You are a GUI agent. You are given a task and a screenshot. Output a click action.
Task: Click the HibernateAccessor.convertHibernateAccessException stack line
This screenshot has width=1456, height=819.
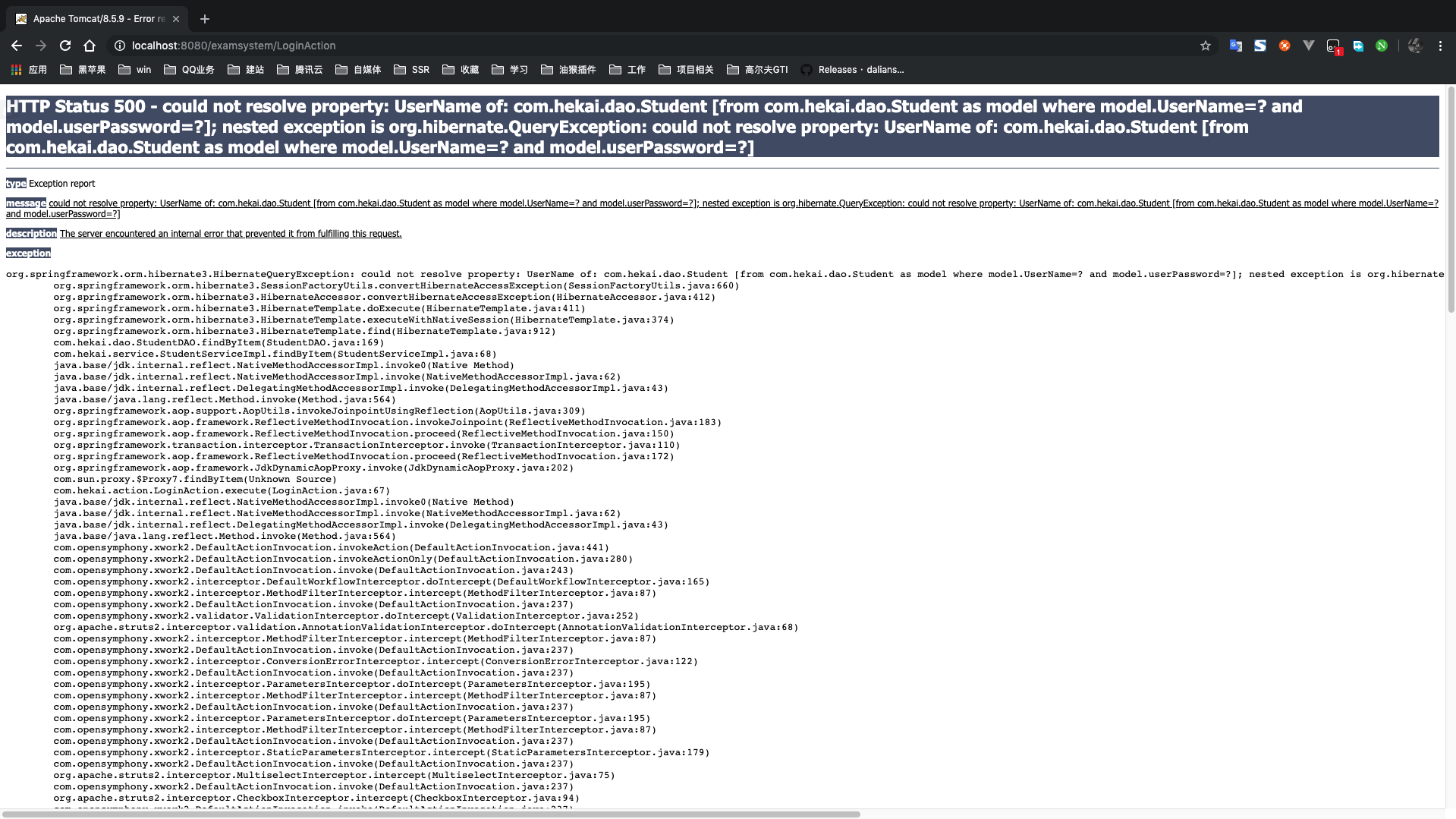coord(385,298)
